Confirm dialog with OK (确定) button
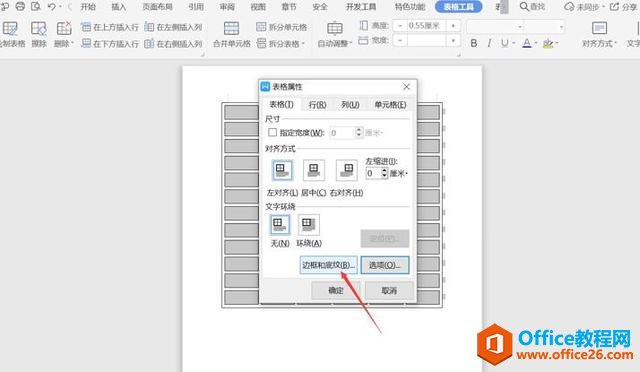Image resolution: width=640 pixels, height=372 pixels. pyautogui.click(x=336, y=290)
